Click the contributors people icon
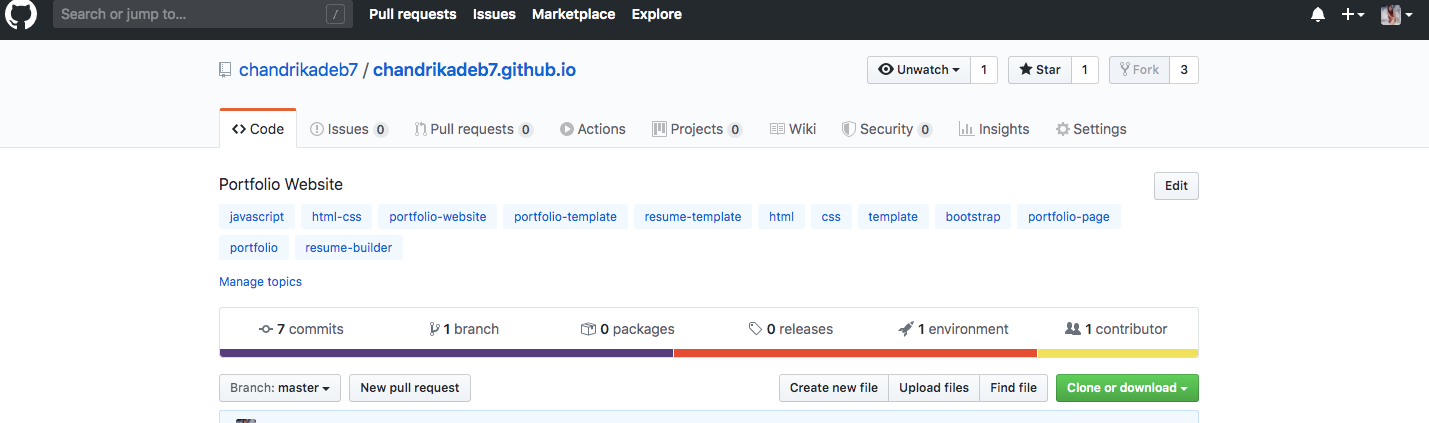 pos(1073,329)
